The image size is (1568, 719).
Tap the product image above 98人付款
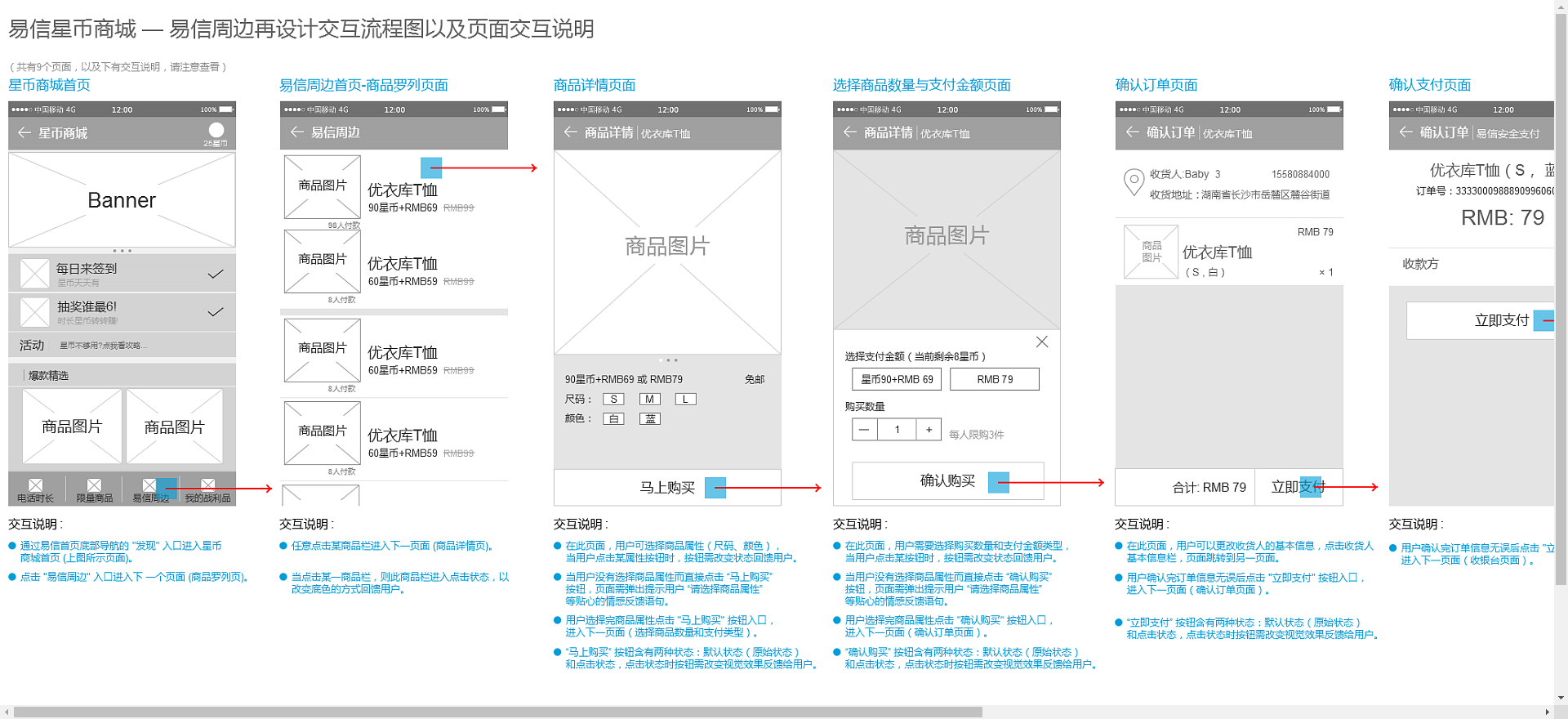pos(323,186)
